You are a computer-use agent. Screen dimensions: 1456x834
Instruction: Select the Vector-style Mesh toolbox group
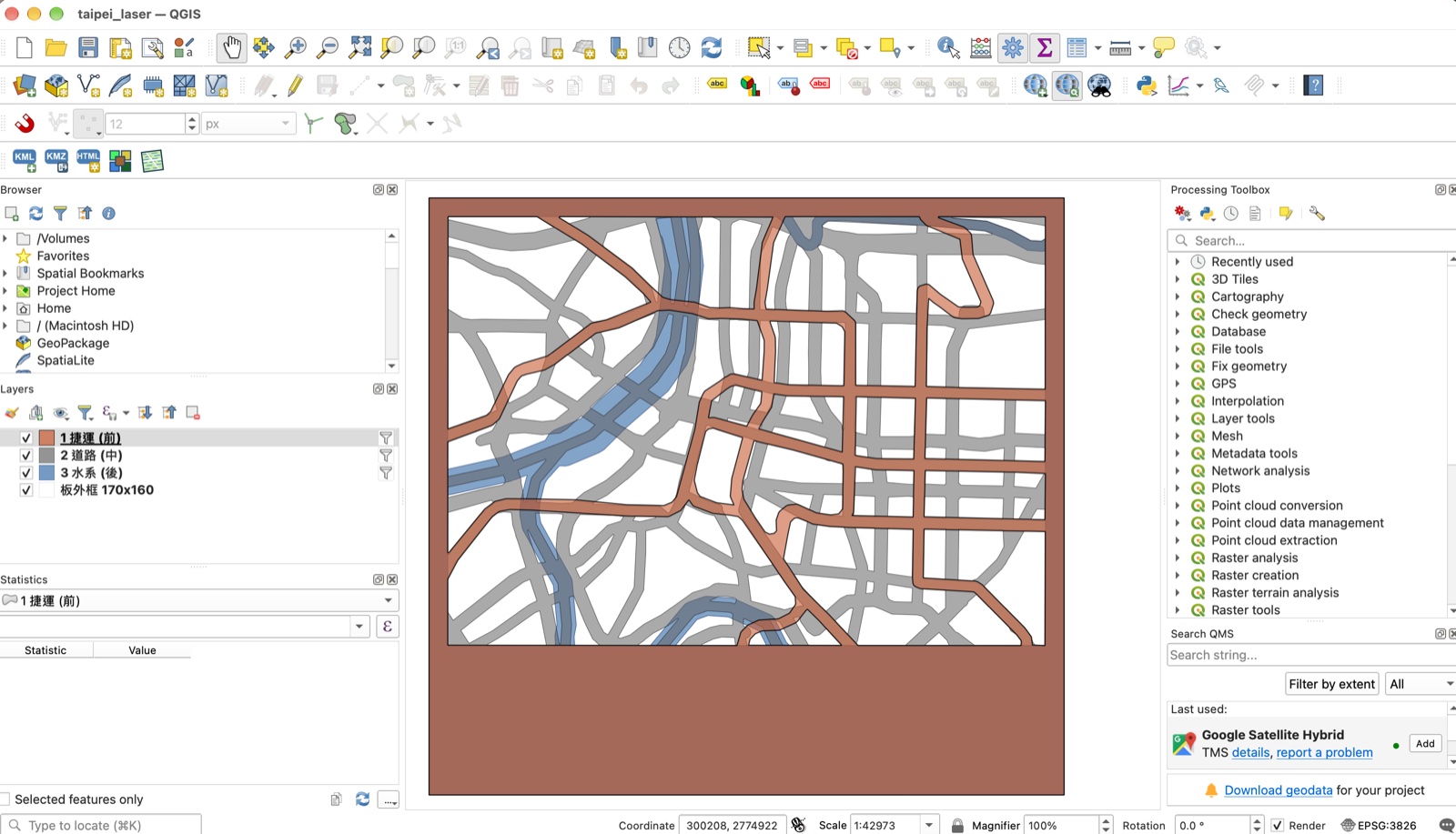(1227, 437)
